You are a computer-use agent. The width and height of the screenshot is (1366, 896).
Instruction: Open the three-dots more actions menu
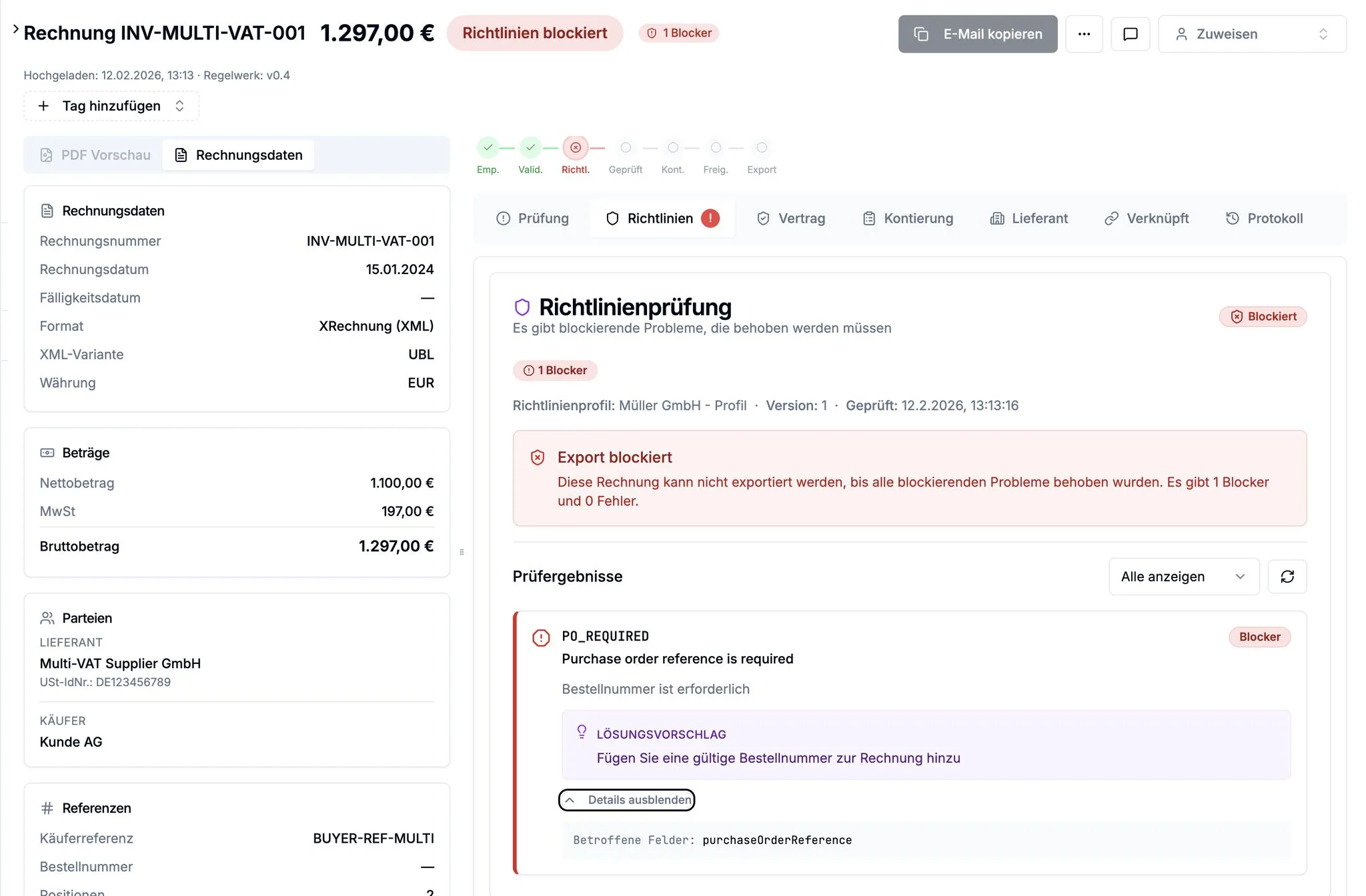(x=1084, y=34)
